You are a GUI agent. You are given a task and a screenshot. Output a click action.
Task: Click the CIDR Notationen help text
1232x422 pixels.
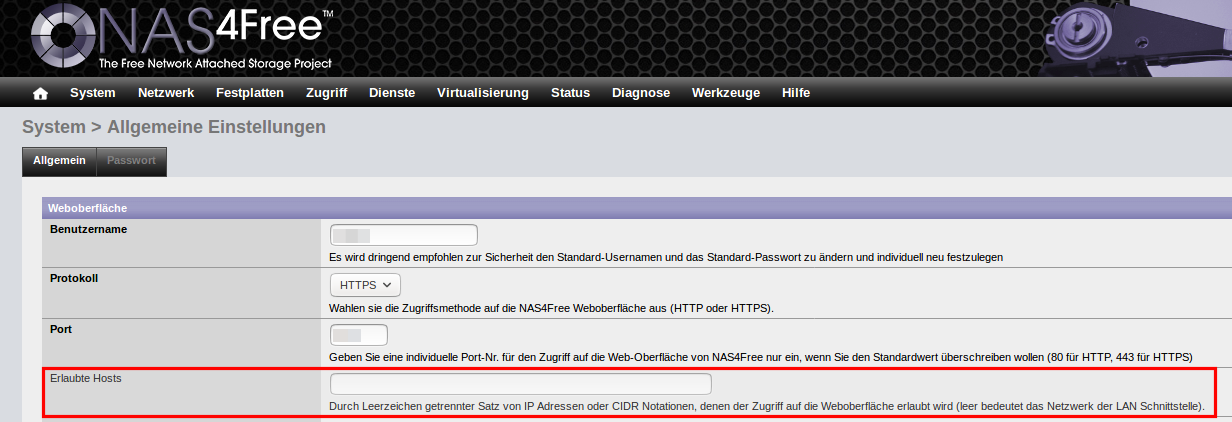pyautogui.click(x=766, y=407)
